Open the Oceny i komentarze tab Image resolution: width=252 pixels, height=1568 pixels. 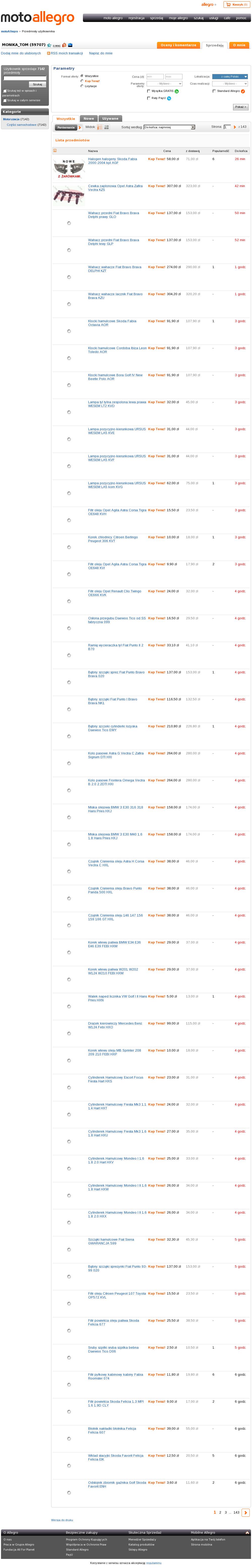point(178,45)
